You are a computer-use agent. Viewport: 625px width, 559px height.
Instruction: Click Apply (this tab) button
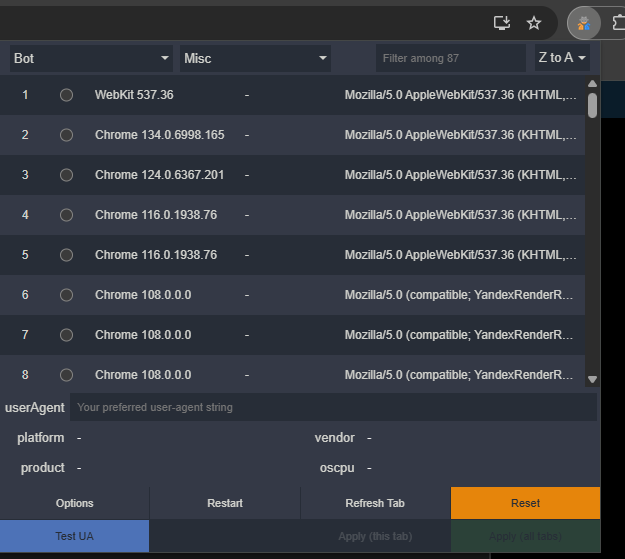click(x=375, y=536)
